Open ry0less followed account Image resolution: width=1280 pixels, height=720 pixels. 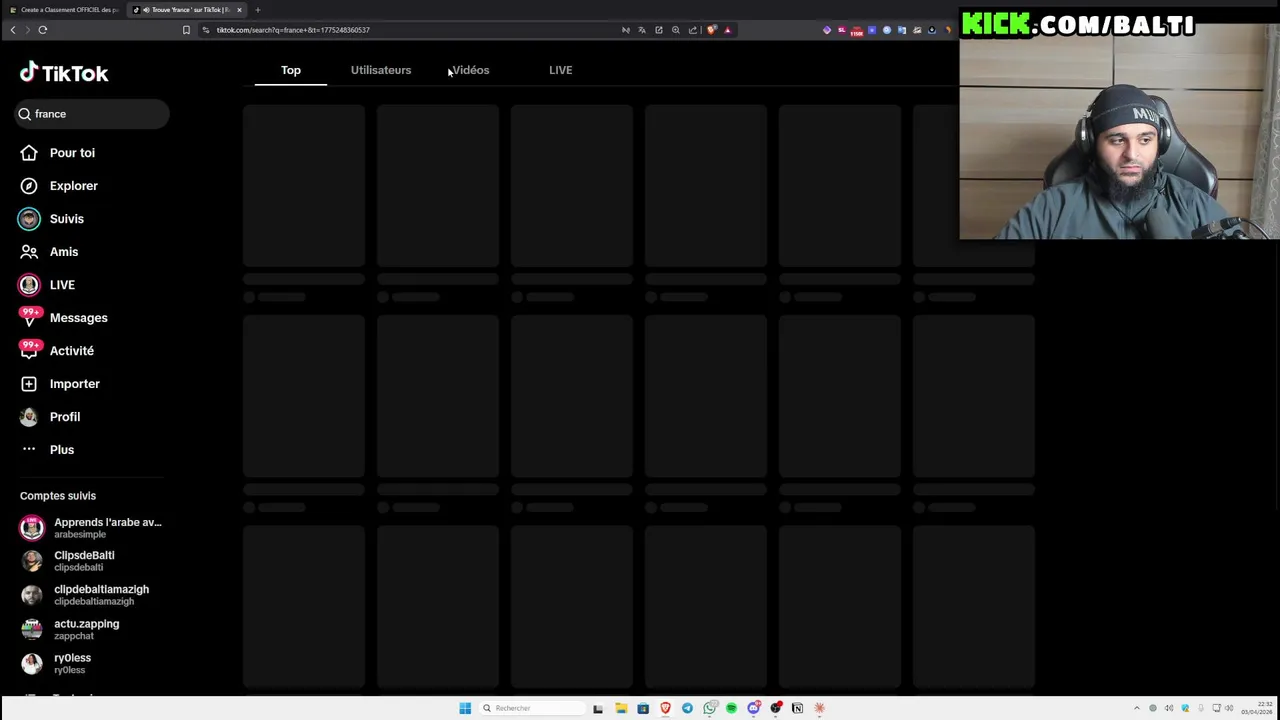click(56, 663)
